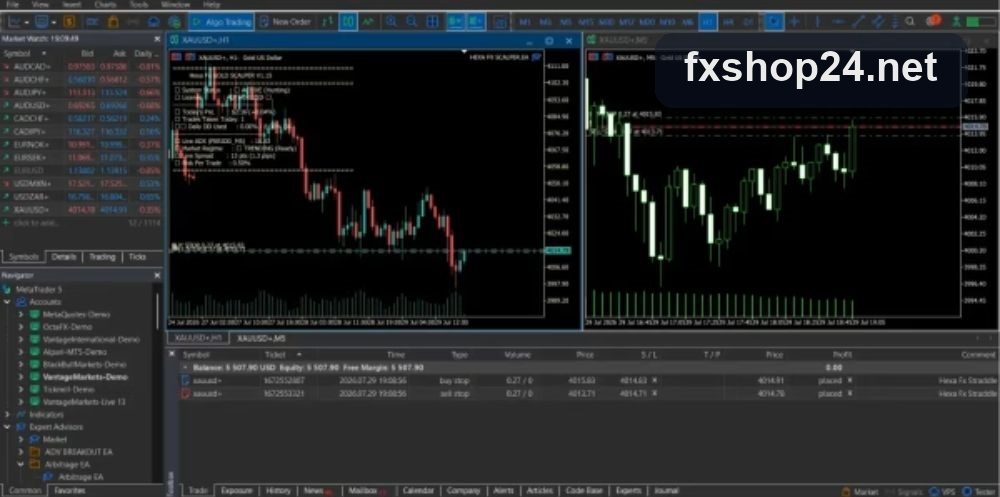Open the Journal tab in Toolbox

pyautogui.click(x=666, y=491)
